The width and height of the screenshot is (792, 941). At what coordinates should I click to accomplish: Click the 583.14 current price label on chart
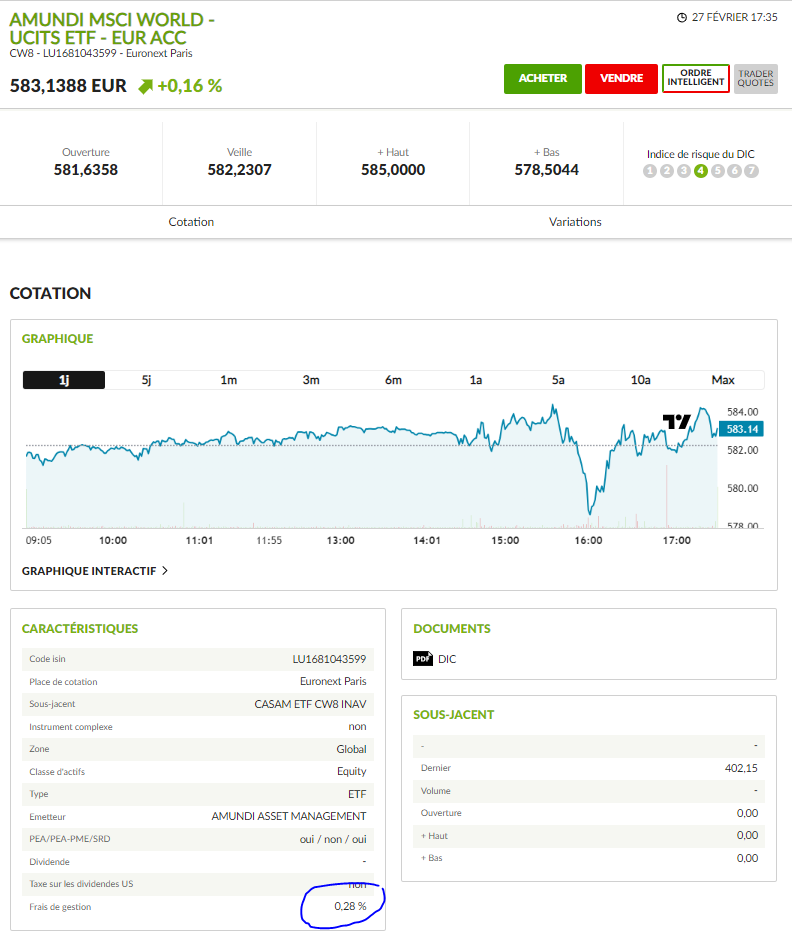741,429
